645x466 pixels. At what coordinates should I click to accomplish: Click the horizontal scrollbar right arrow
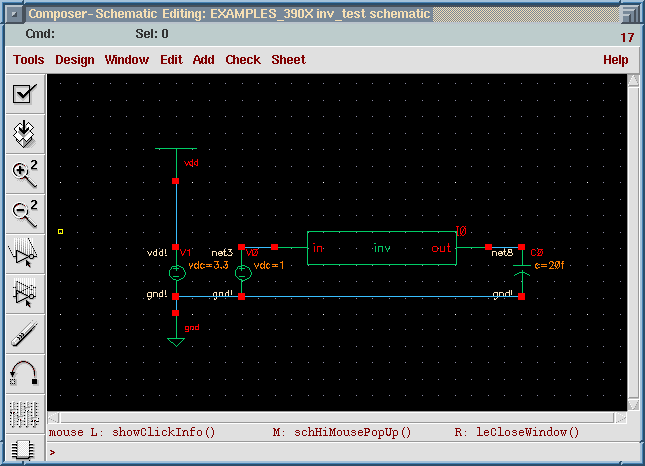621,418
